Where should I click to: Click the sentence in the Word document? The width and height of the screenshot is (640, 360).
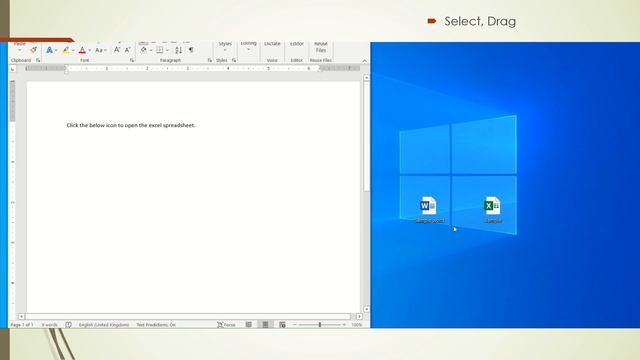pos(131,125)
